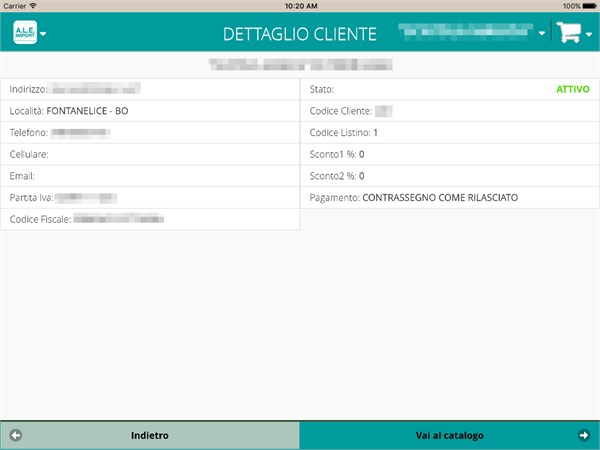Click the right arrow icon on Vai al catalogo
600x450 pixels.
(x=584, y=436)
